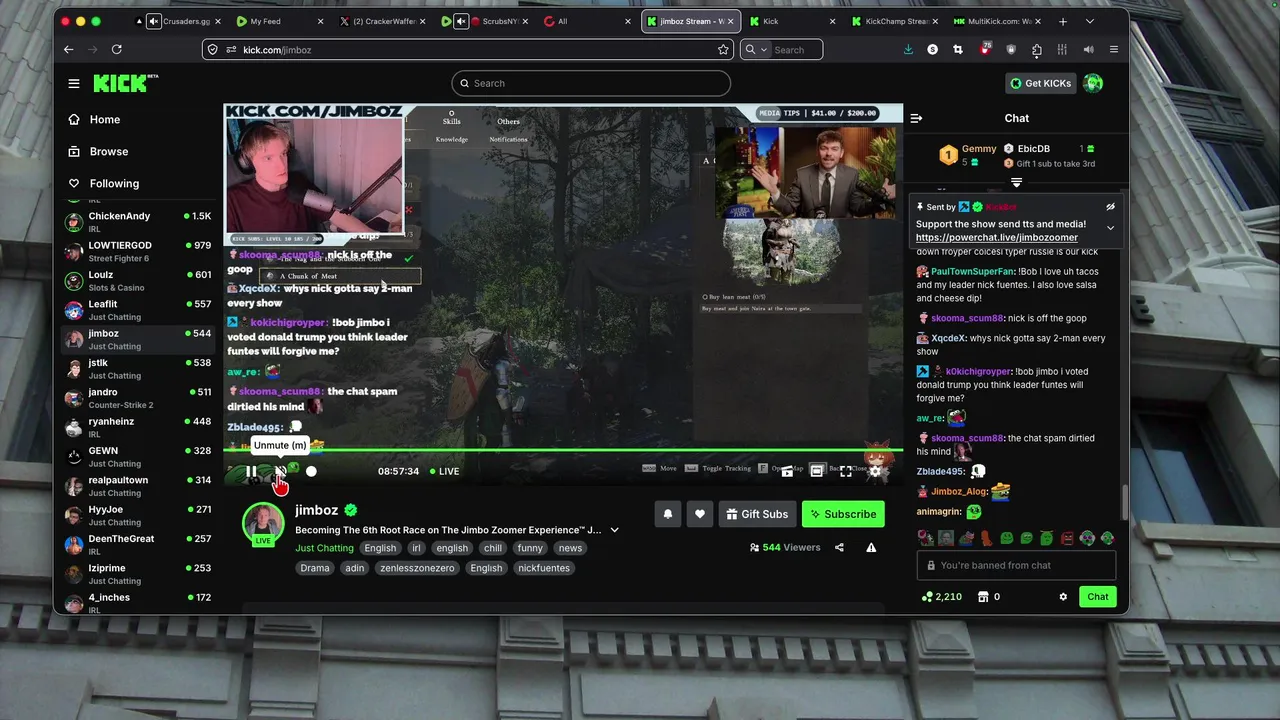
Task: Adjust the player volume knob
Action: [311, 471]
